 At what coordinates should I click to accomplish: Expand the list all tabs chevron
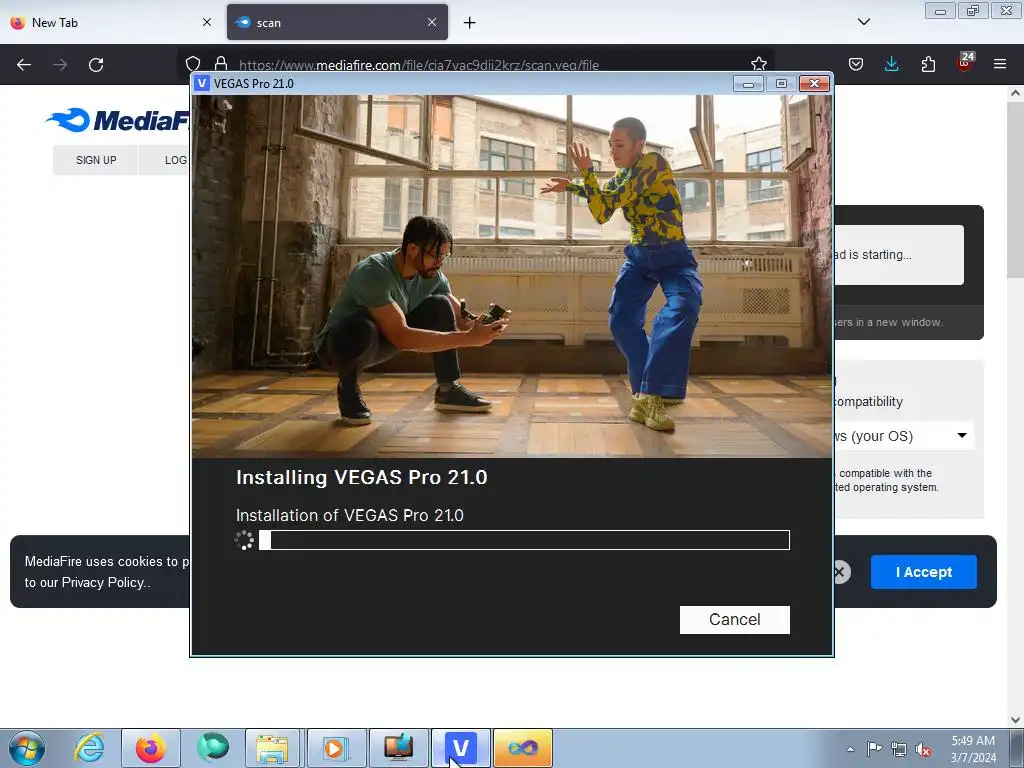(864, 22)
